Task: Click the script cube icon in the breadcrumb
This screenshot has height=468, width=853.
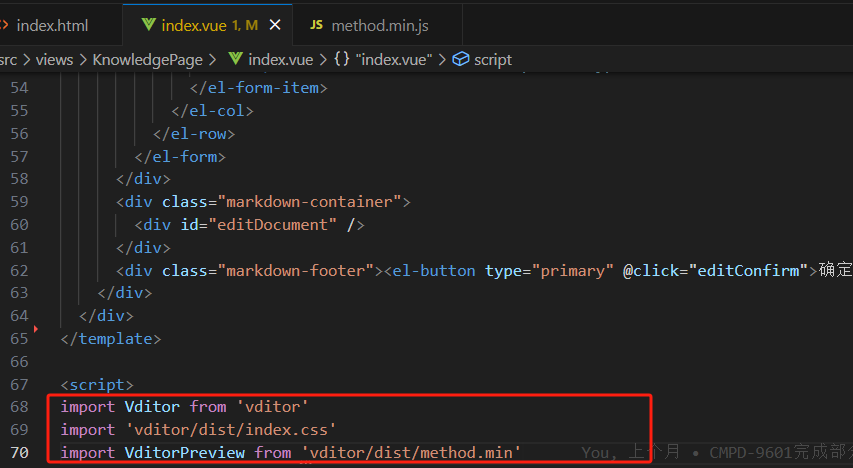Action: click(461, 59)
